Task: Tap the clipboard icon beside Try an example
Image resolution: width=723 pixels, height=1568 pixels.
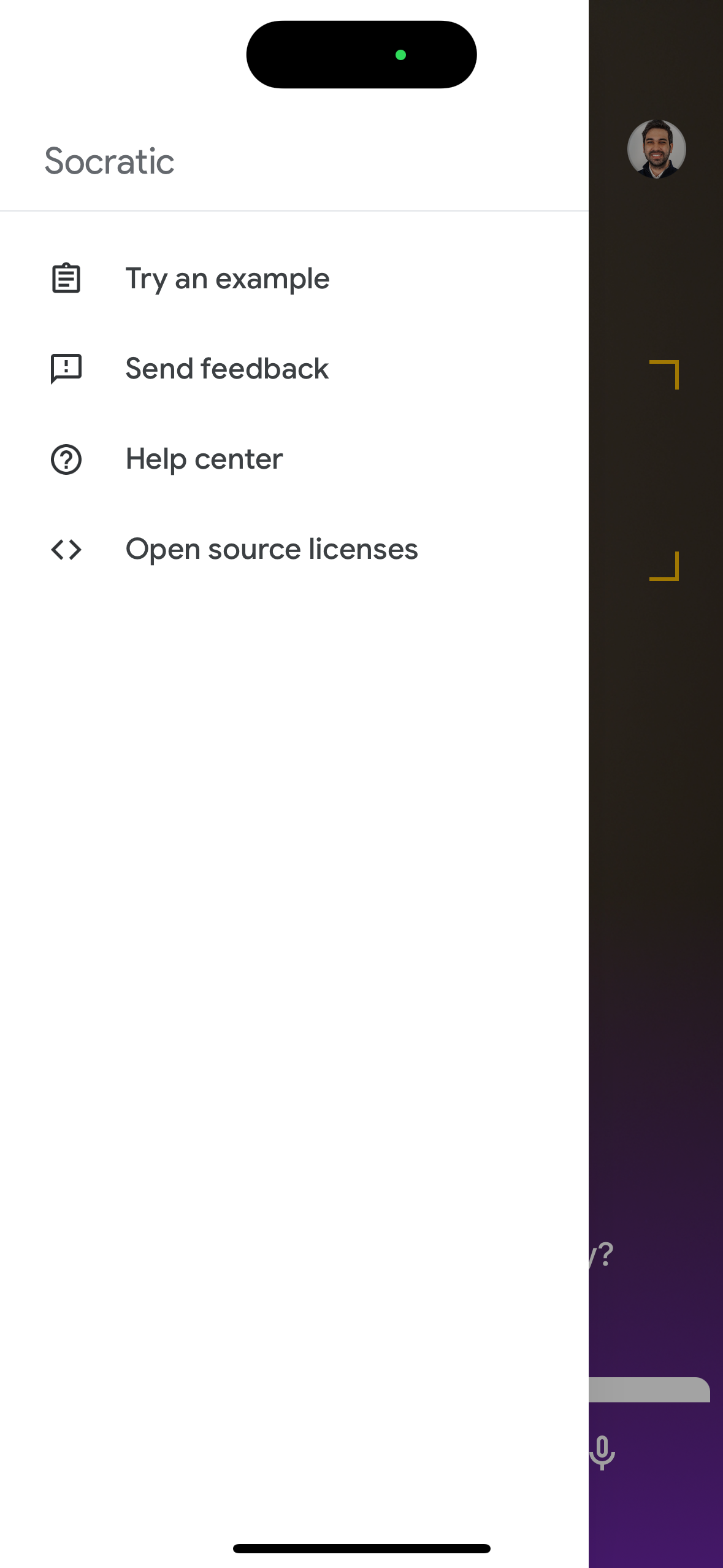Action: tap(66, 279)
